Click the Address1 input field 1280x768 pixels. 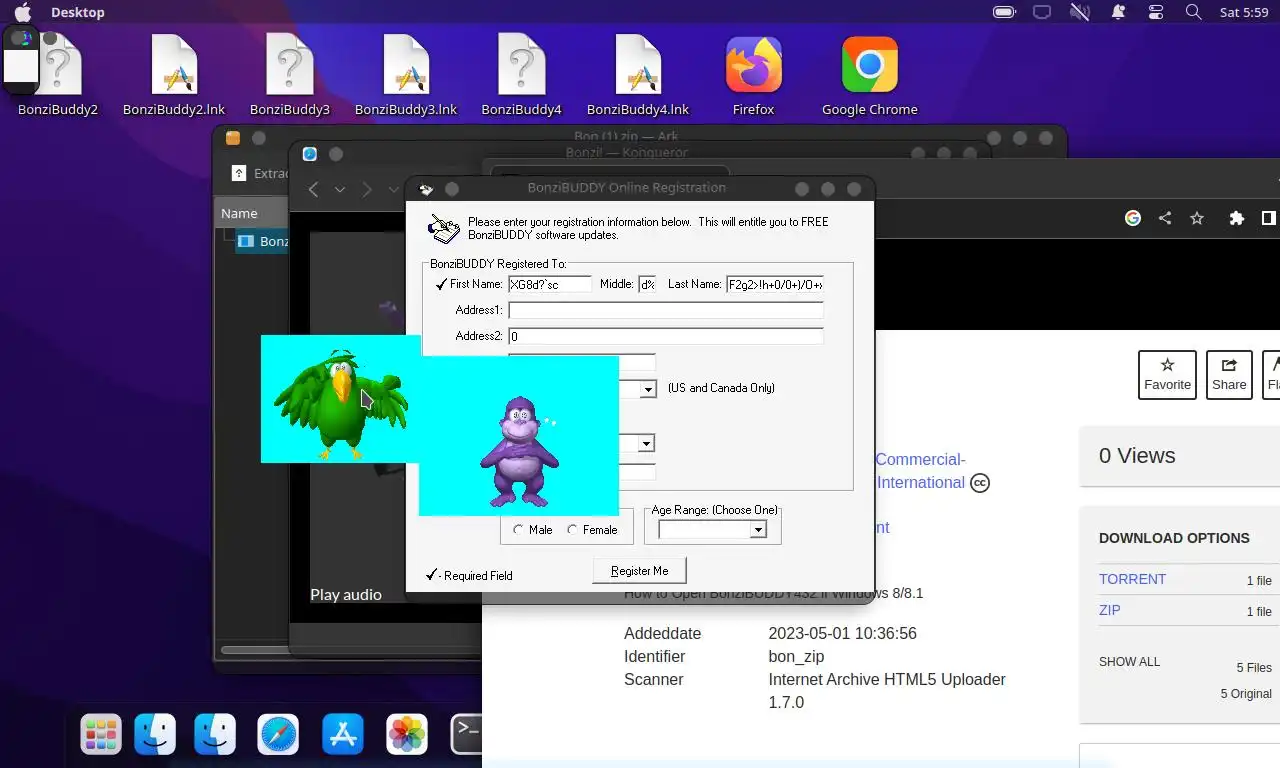click(666, 310)
